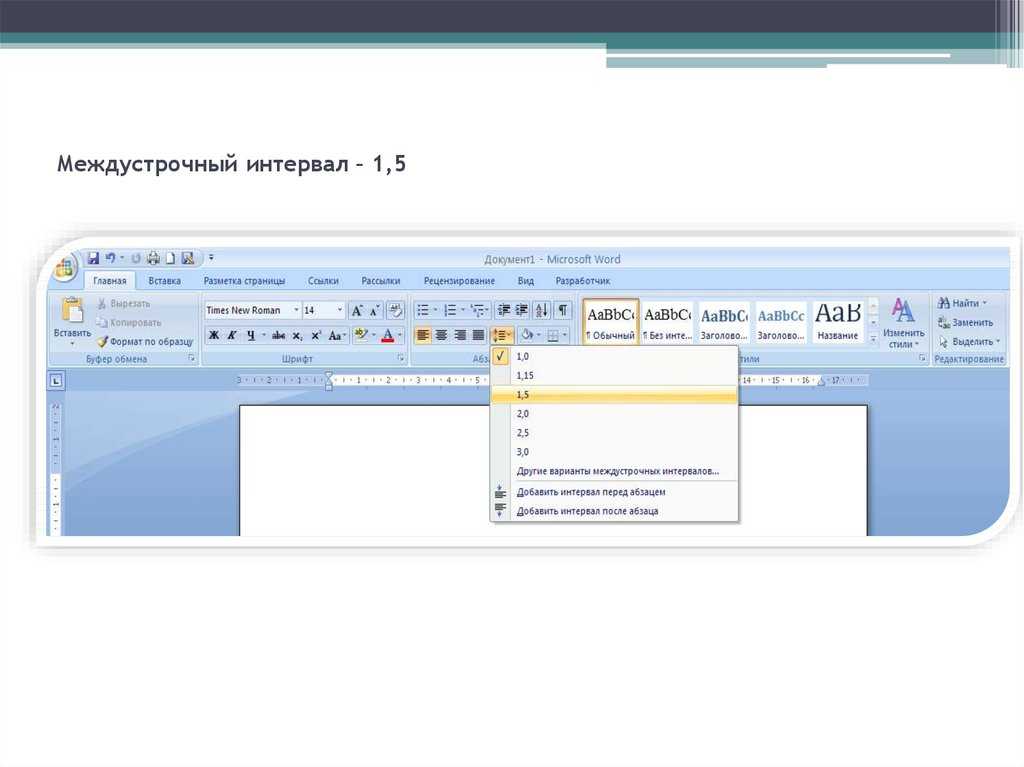Open the Вид tab
Image resolution: width=1024 pixels, height=767 pixels.
pos(526,281)
